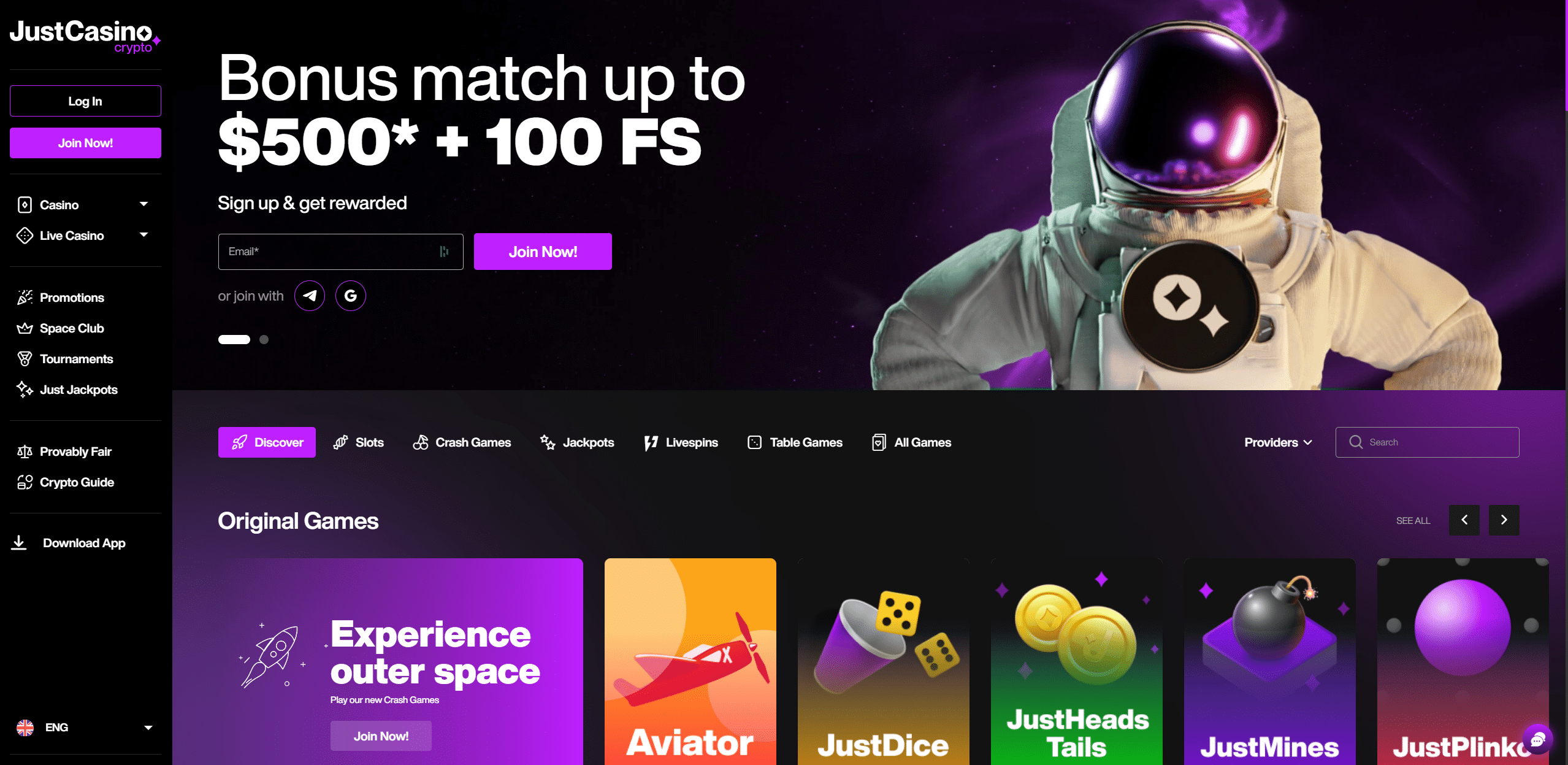Switch to the Crash Games tab
Viewport: 1568px width, 765px height.
(462, 442)
